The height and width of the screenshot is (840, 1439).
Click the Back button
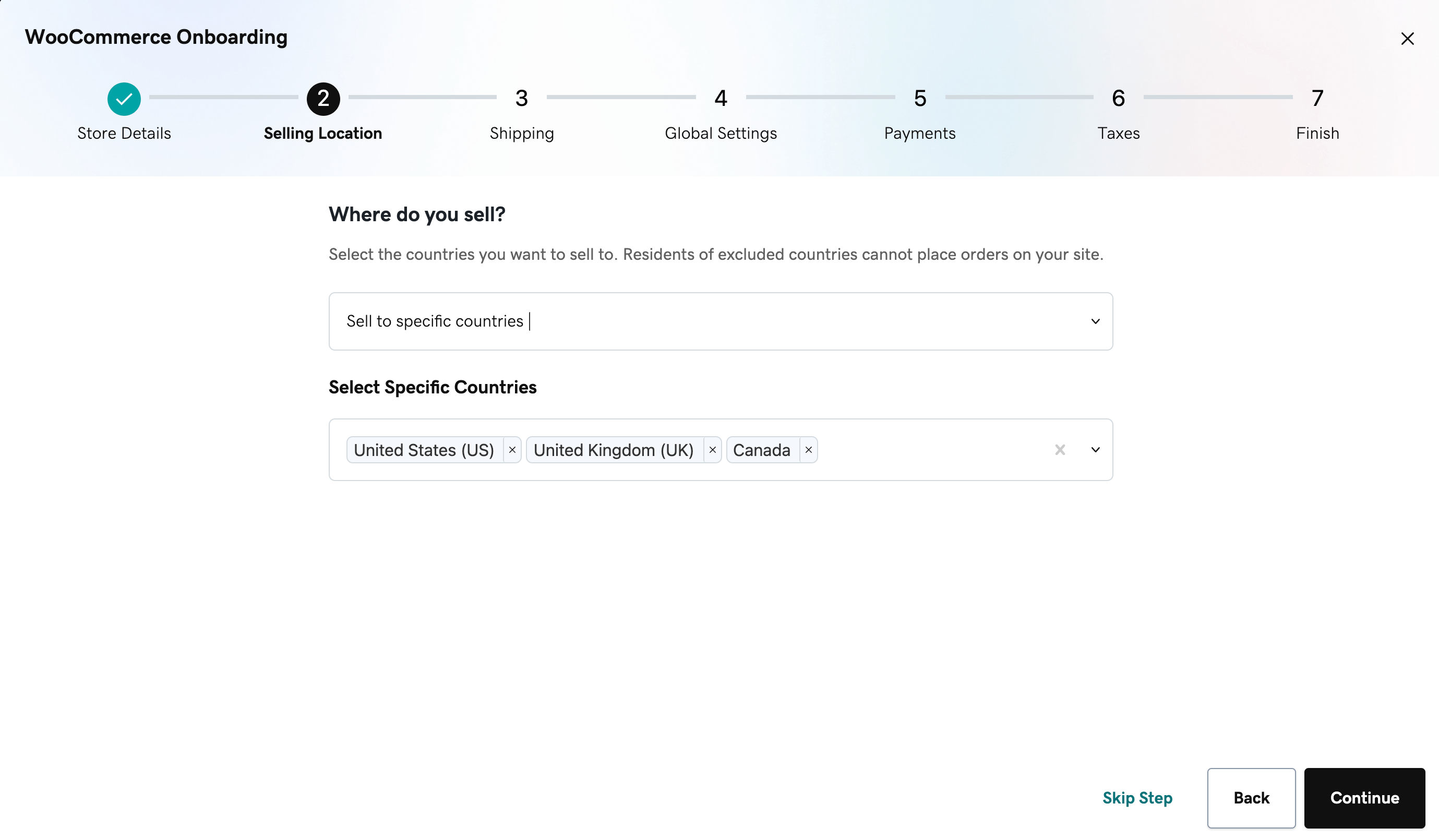coord(1251,797)
